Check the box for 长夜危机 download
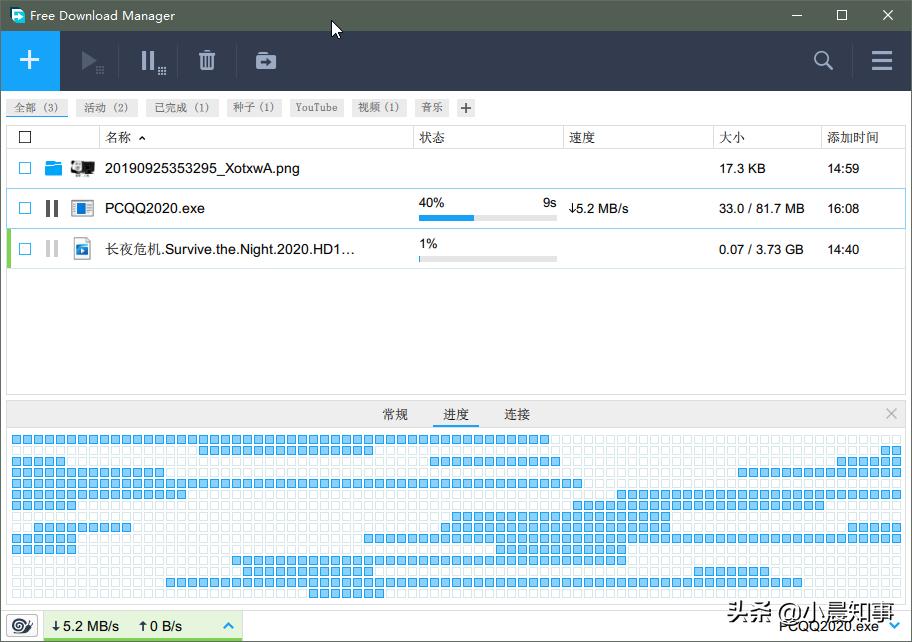912x642 pixels. [25, 249]
